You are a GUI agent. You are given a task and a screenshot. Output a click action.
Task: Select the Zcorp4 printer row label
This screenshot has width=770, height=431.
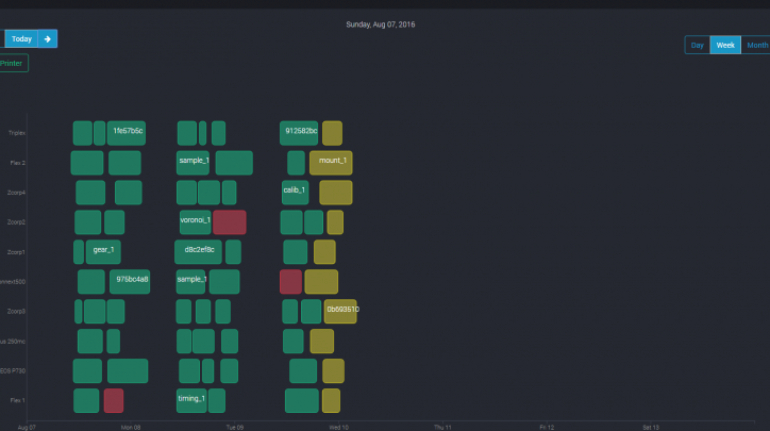click(x=16, y=193)
